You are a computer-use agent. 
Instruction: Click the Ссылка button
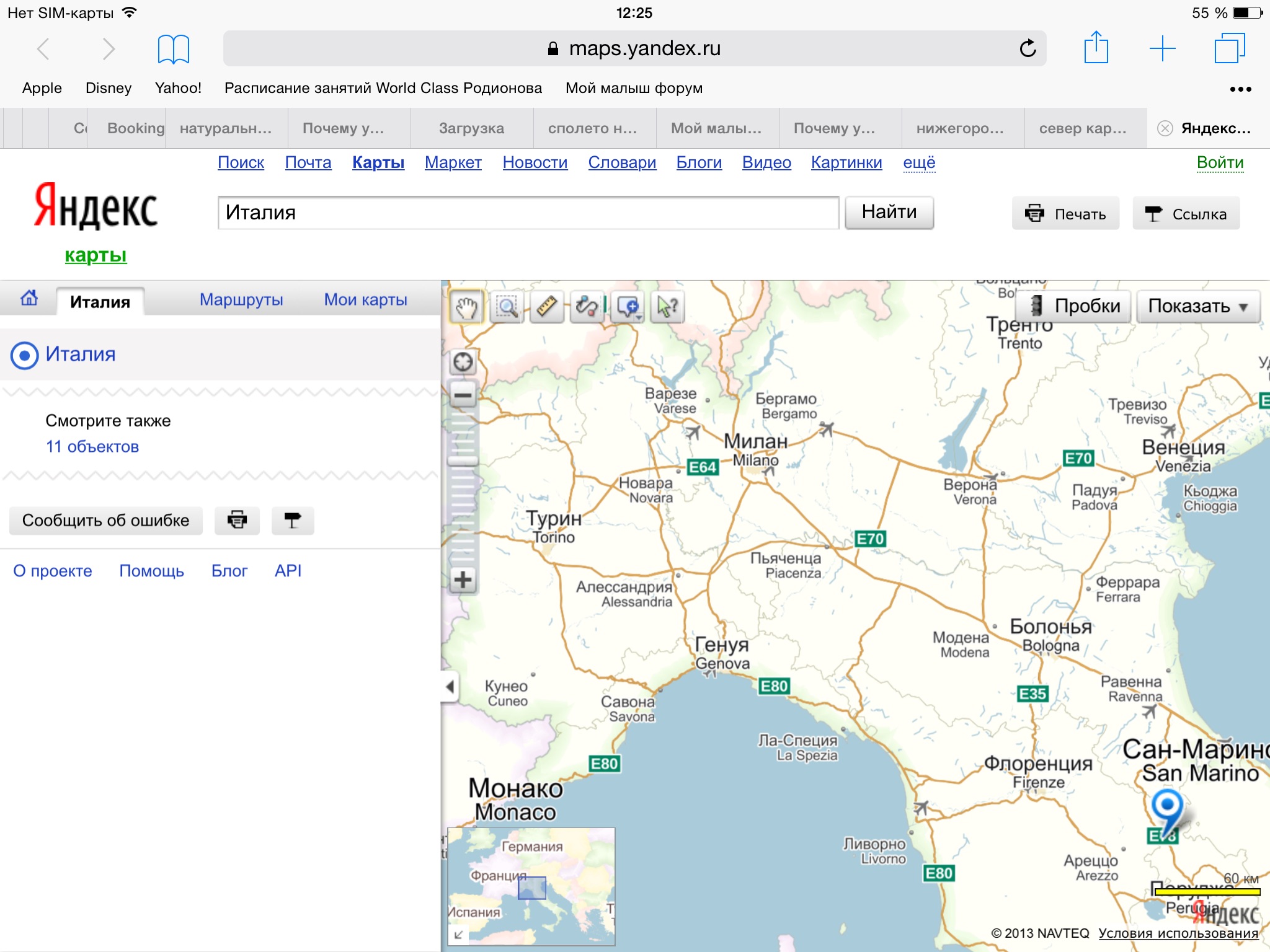point(1186,214)
